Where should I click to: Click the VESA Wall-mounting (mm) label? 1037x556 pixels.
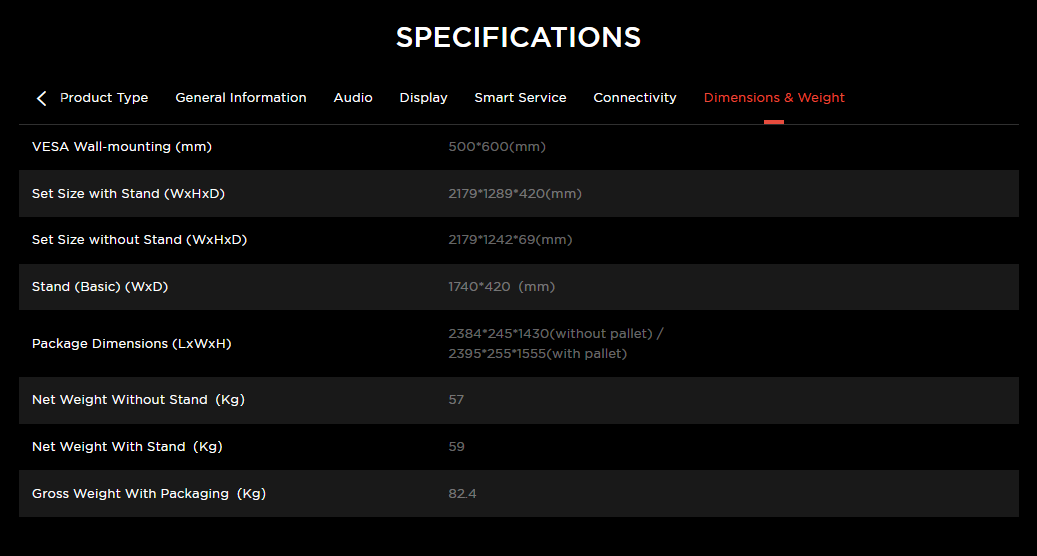[122, 147]
